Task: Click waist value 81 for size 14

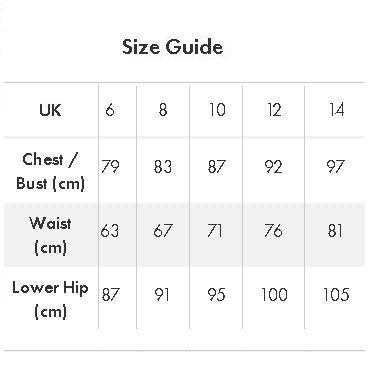Action: coord(335,231)
